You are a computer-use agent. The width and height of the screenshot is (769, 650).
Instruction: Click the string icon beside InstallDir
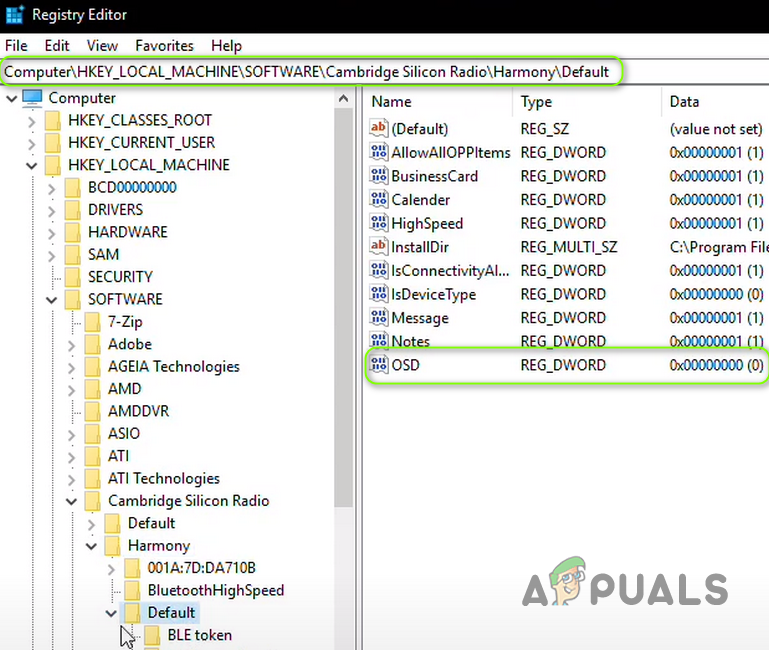tap(379, 246)
